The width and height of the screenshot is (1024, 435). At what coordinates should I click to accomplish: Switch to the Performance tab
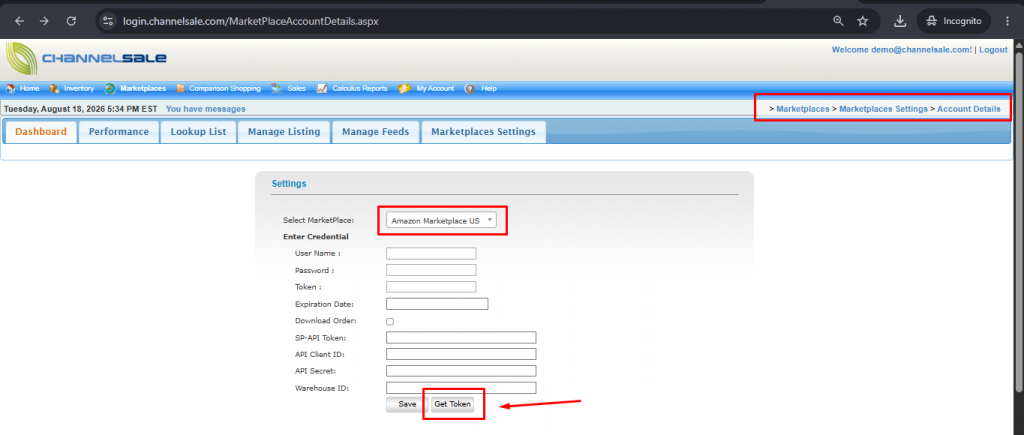point(119,132)
